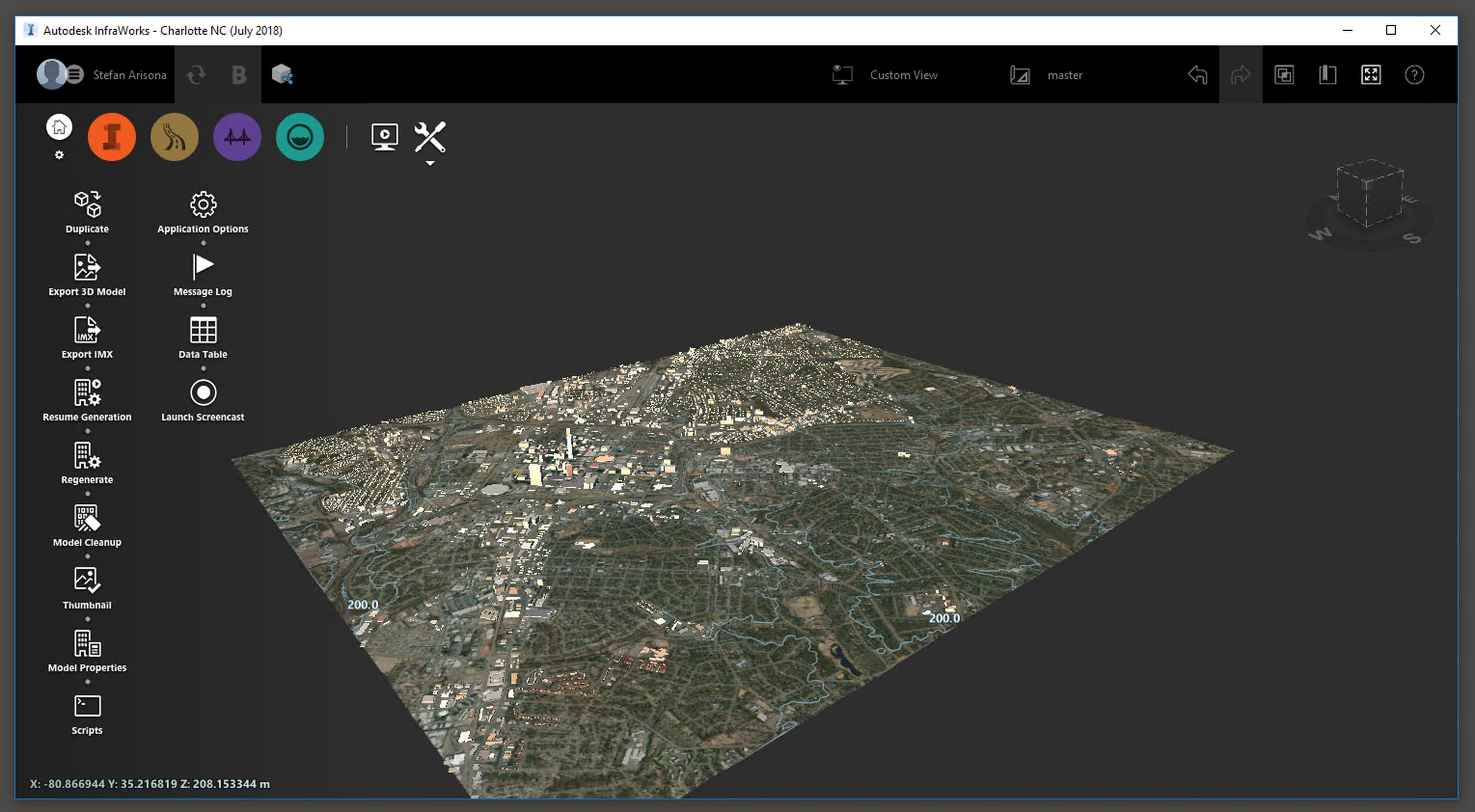Open Model Properties

click(x=87, y=644)
